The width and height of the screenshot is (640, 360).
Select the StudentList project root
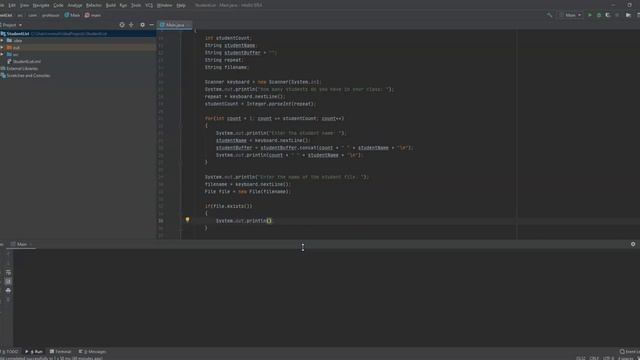78,34
